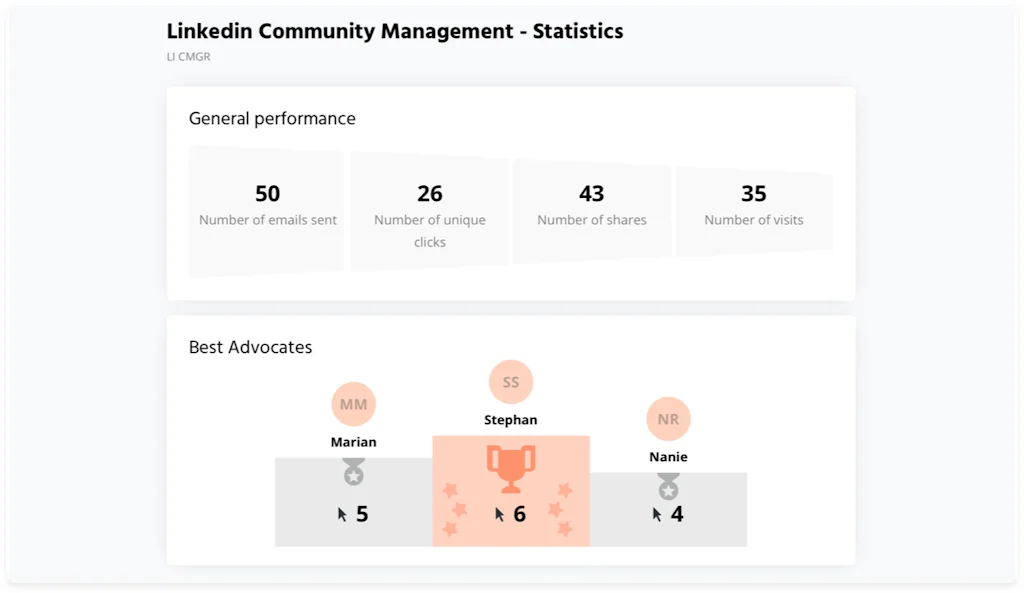Image resolution: width=1024 pixels, height=593 pixels.
Task: Click Nanie's medal icon
Action: [x=668, y=486]
